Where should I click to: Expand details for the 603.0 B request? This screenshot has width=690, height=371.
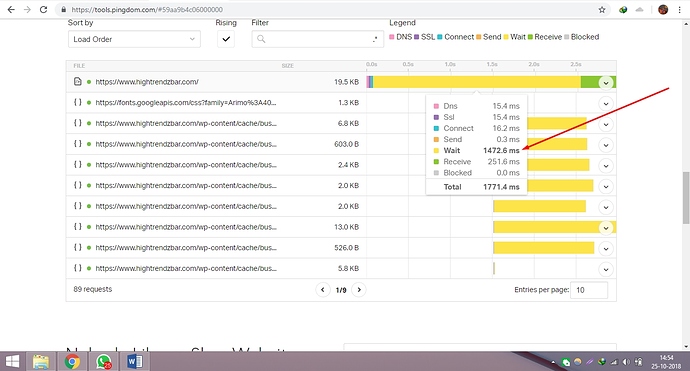(x=606, y=145)
